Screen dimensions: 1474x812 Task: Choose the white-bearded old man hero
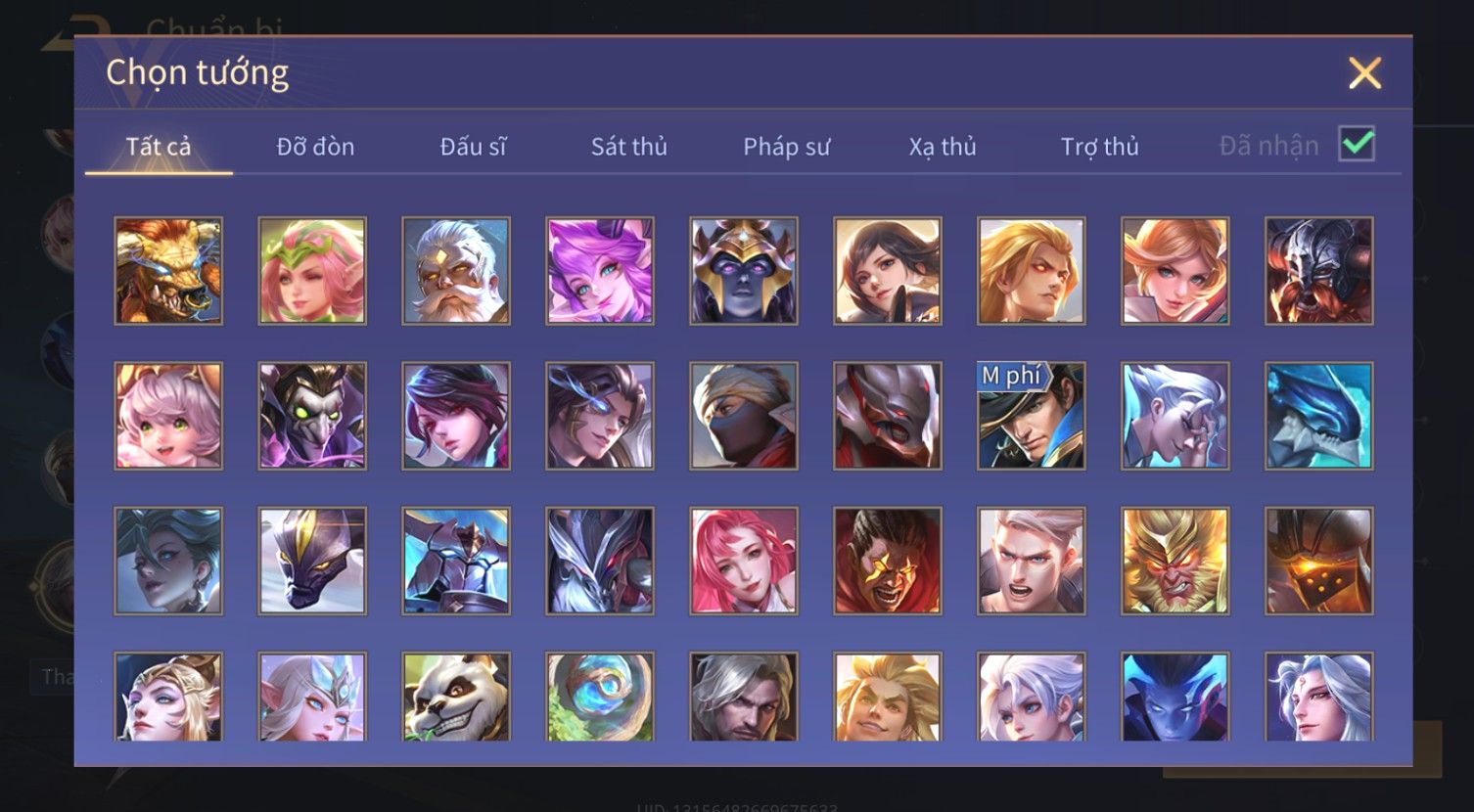pos(456,271)
